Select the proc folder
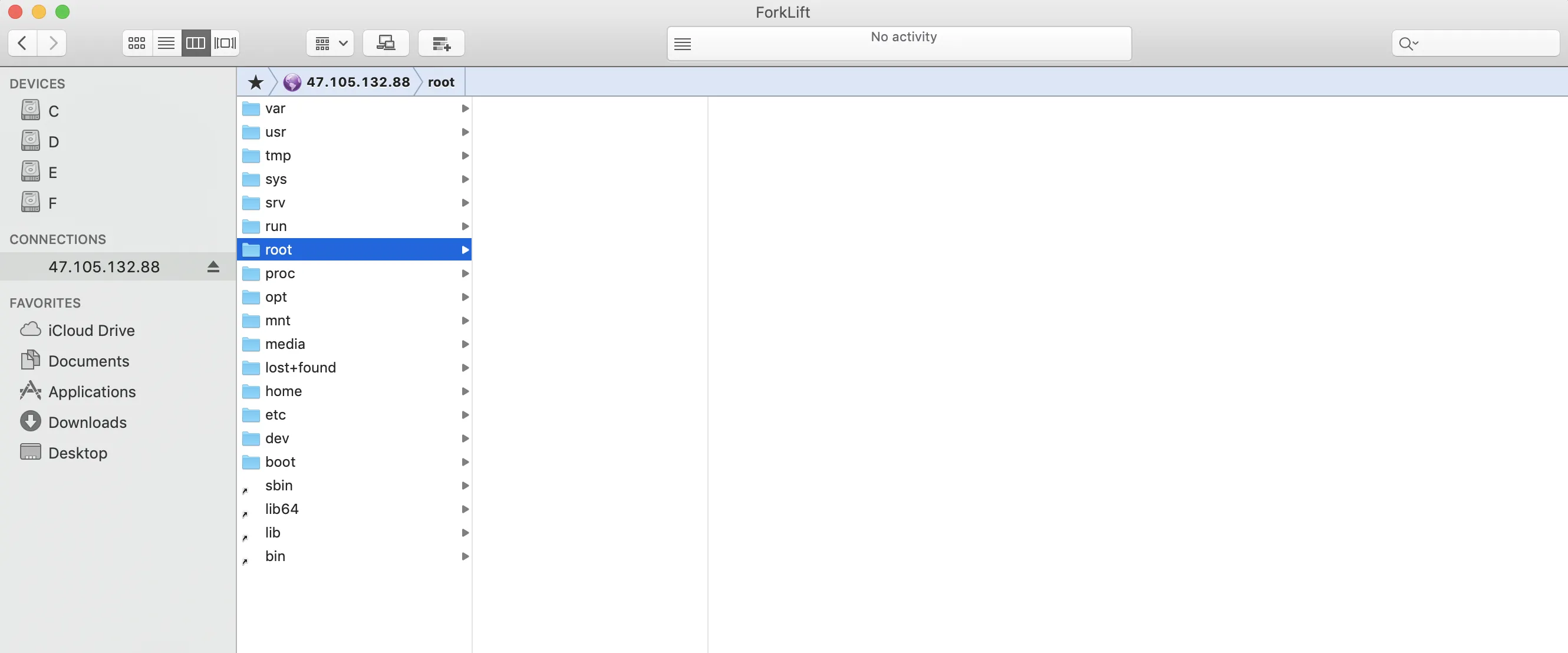The width and height of the screenshot is (1568, 653). click(x=354, y=273)
